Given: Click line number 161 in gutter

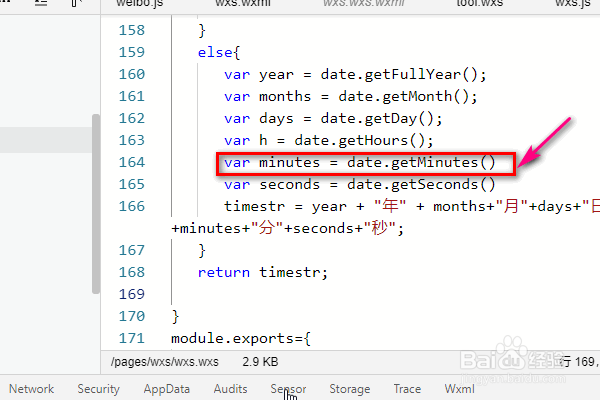Looking at the screenshot, I should [132, 96].
